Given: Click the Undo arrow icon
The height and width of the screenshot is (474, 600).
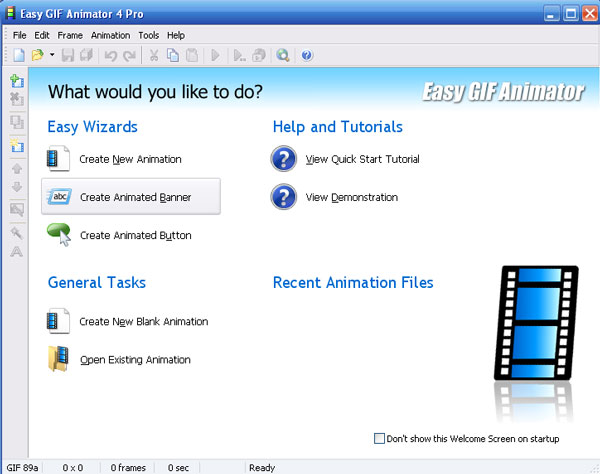Looking at the screenshot, I should tap(111, 56).
